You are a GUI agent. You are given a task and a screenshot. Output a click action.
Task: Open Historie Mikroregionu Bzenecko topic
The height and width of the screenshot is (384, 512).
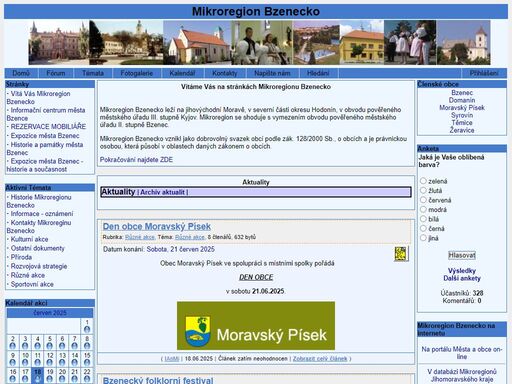[x=39, y=201]
